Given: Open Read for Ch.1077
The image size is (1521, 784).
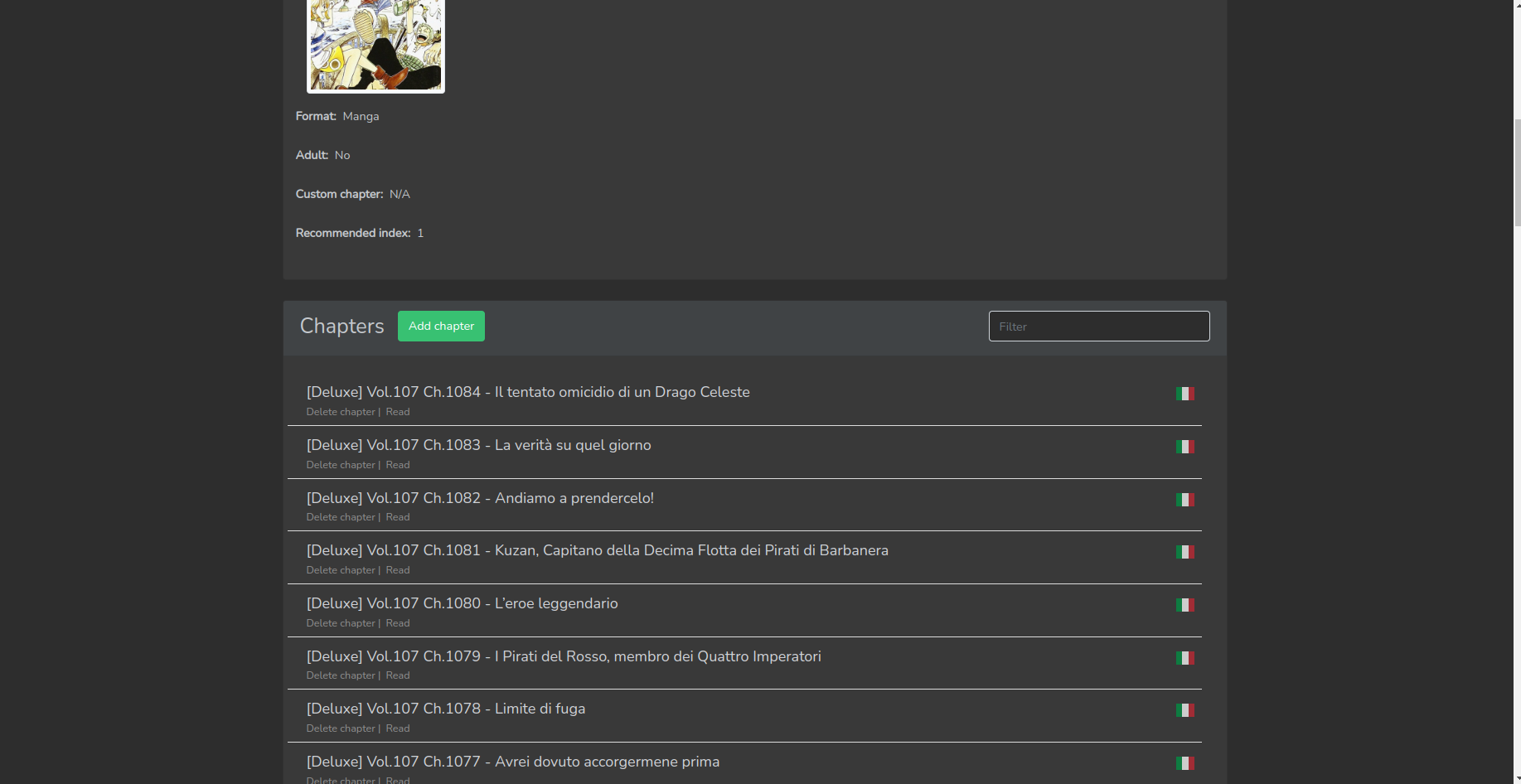Looking at the screenshot, I should click(397, 780).
